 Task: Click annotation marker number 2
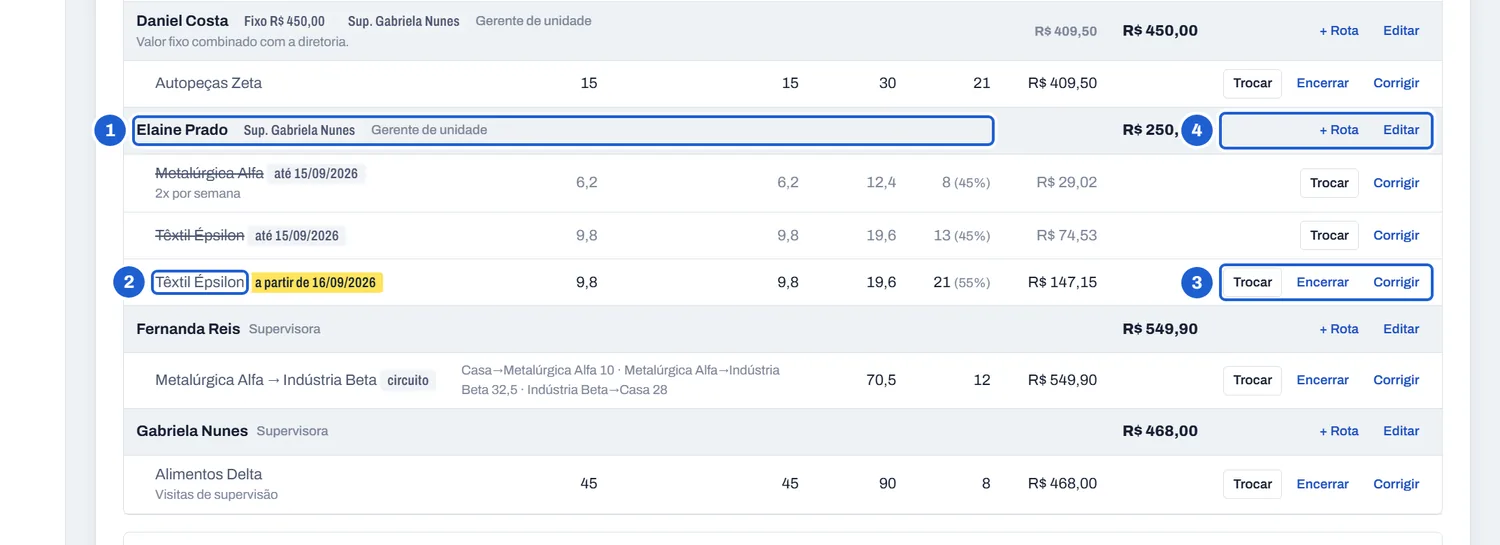click(x=129, y=282)
